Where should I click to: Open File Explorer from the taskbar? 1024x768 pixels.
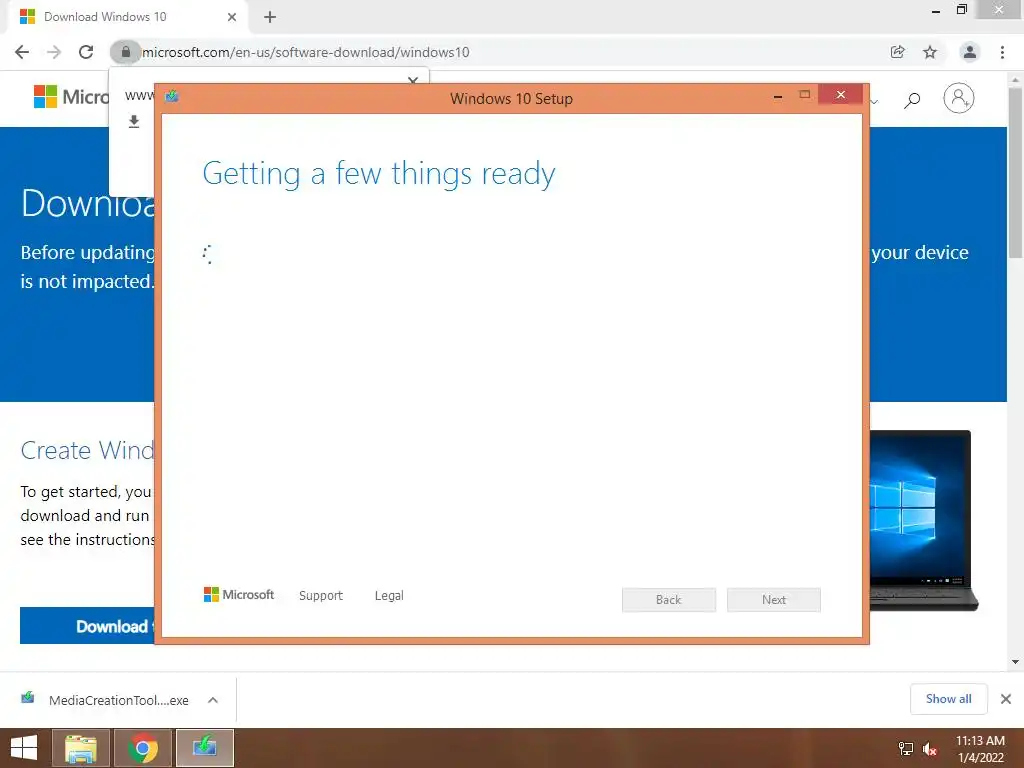tap(80, 748)
